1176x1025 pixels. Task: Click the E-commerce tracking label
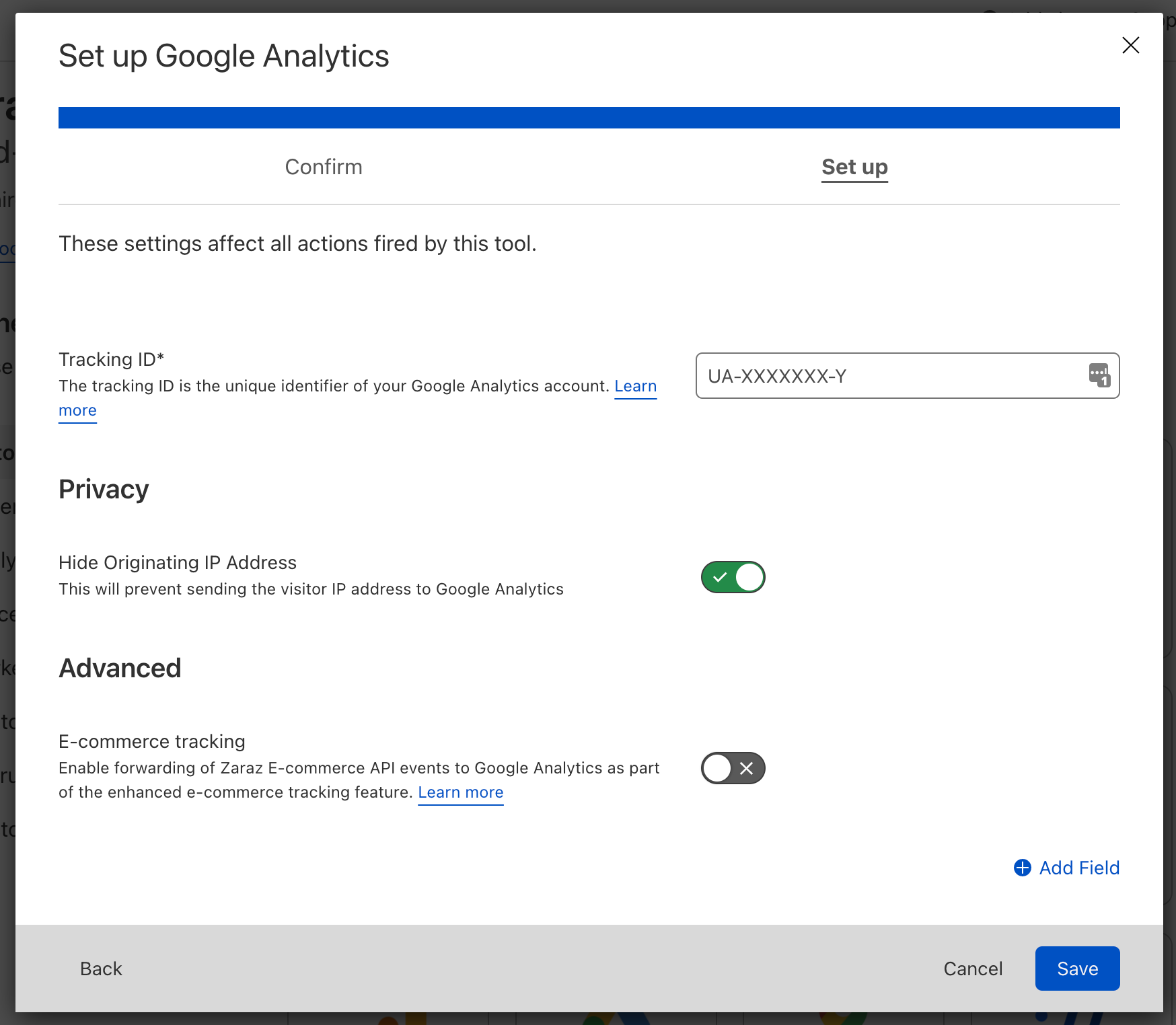pos(152,742)
